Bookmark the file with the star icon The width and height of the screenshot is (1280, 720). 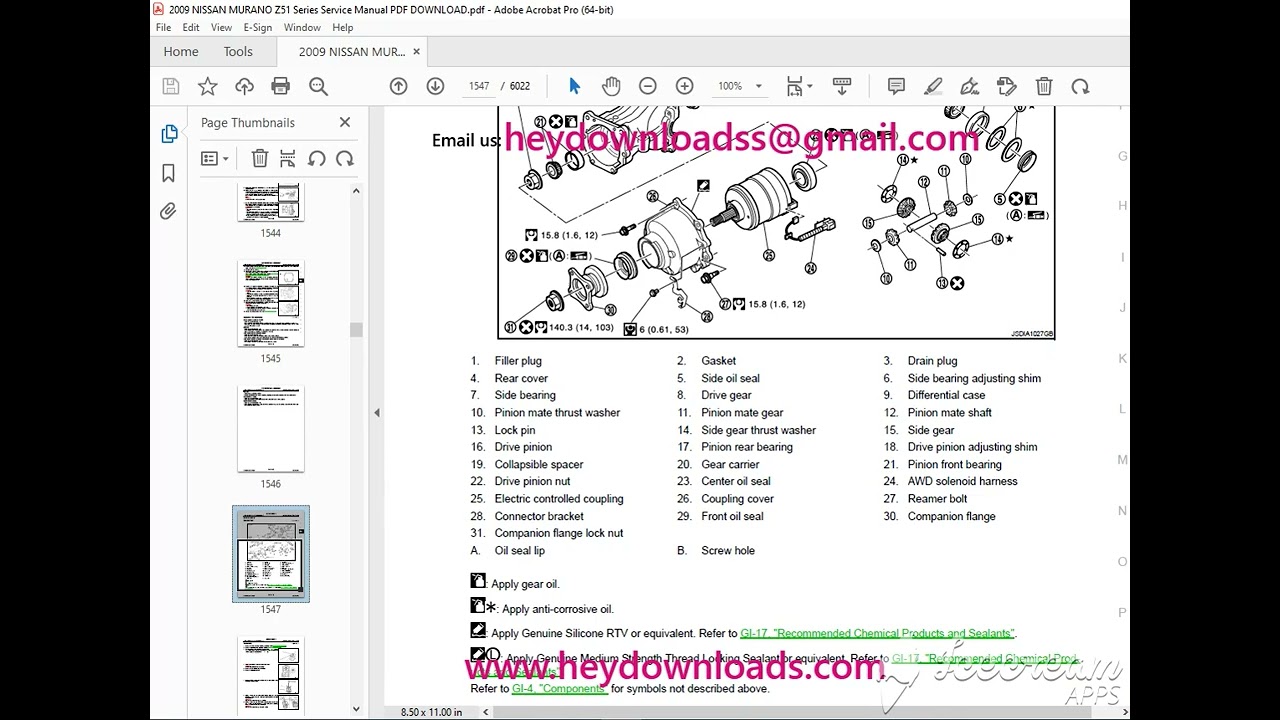[207, 87]
